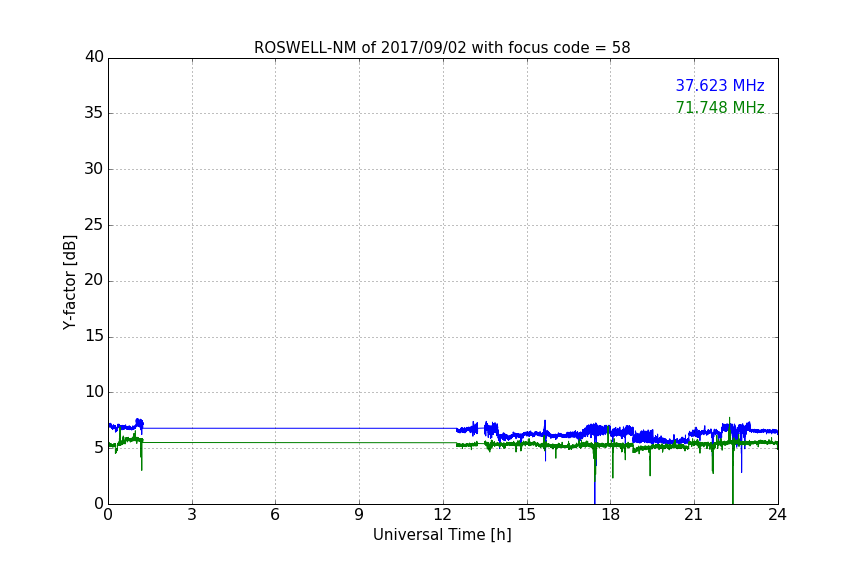Viewport: 864px width, 576px height.
Task: Click y-axis tick label 40
Action: pos(94,57)
